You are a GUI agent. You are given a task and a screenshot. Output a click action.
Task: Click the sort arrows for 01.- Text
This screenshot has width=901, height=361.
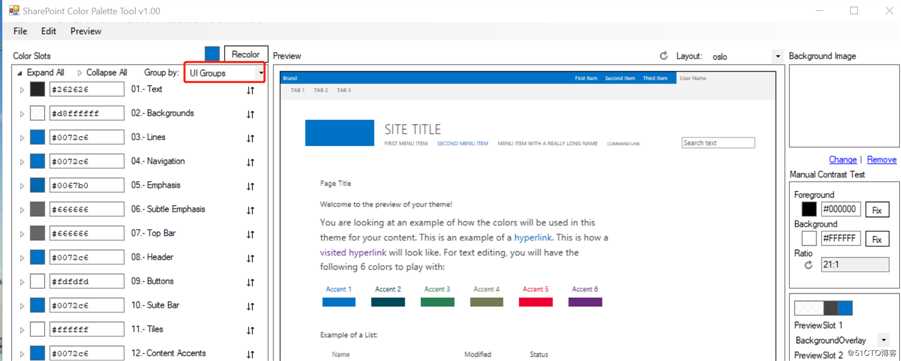pos(250,90)
